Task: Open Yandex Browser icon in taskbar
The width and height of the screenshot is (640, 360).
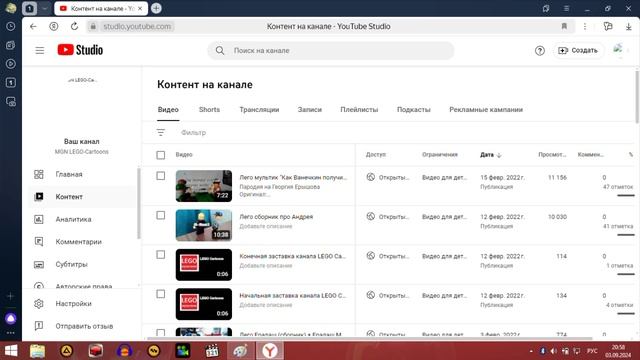Action: pos(270,351)
